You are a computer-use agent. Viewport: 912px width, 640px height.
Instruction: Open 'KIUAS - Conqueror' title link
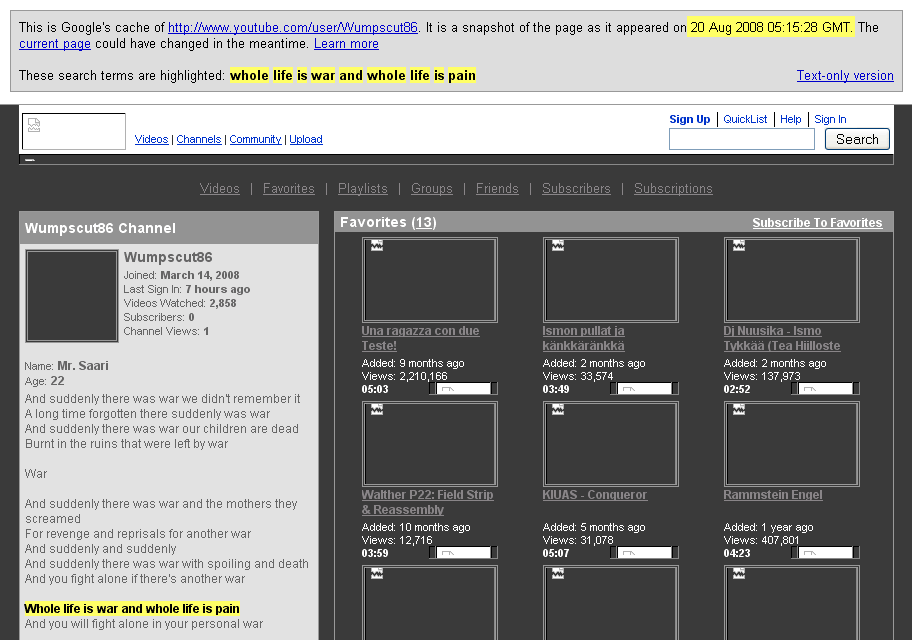coord(594,495)
